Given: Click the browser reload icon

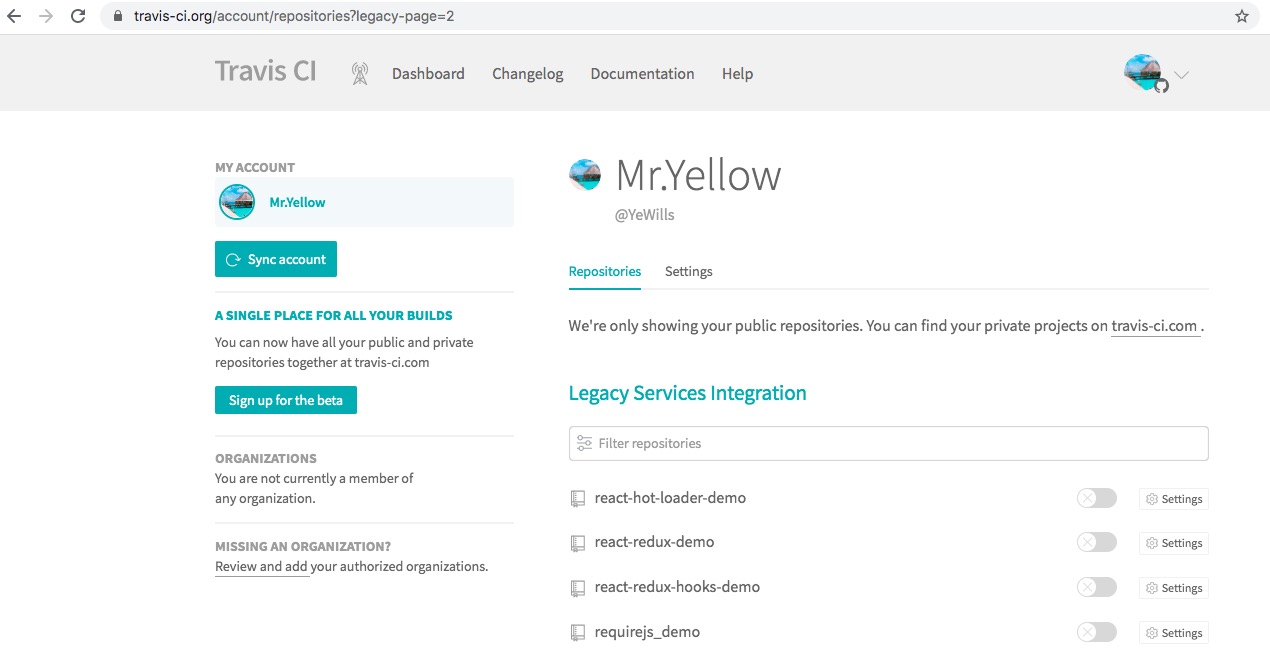Looking at the screenshot, I should [x=78, y=16].
